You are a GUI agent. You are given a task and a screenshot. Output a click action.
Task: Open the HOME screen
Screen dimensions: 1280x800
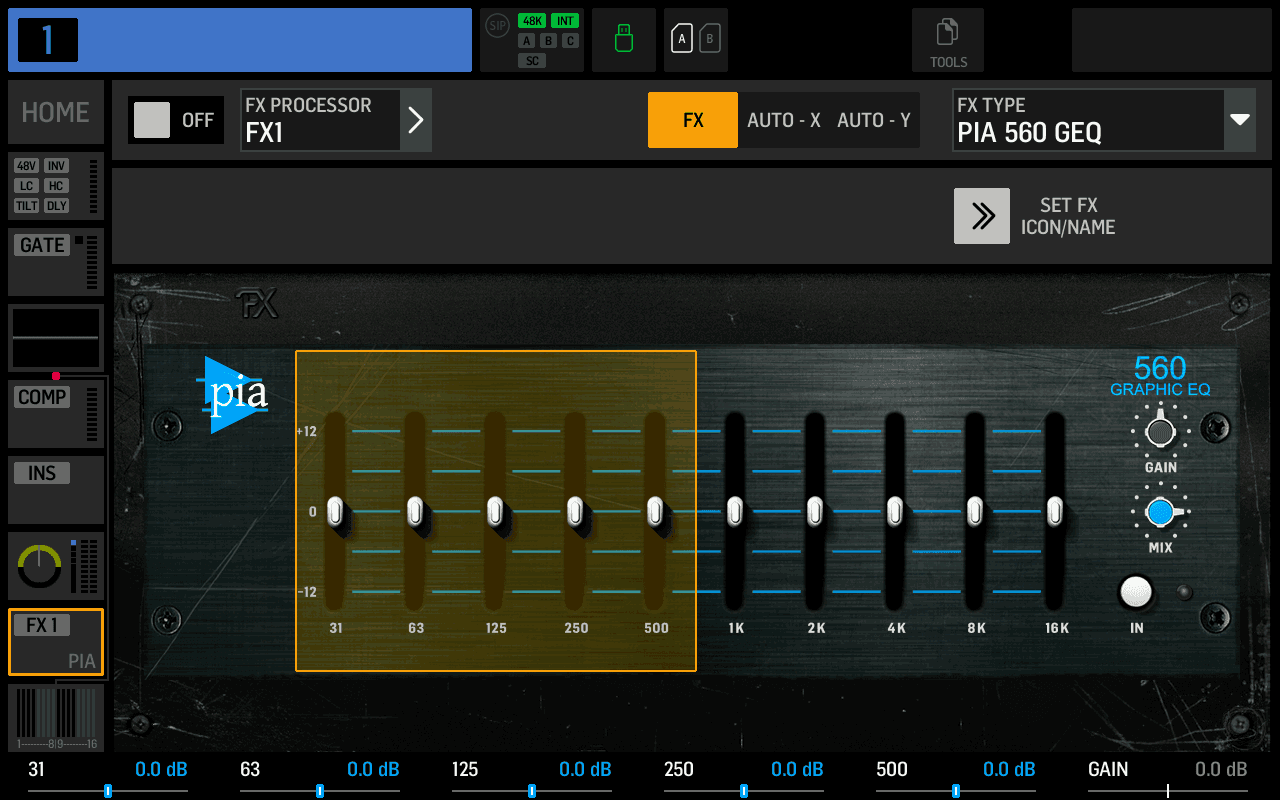click(56, 112)
